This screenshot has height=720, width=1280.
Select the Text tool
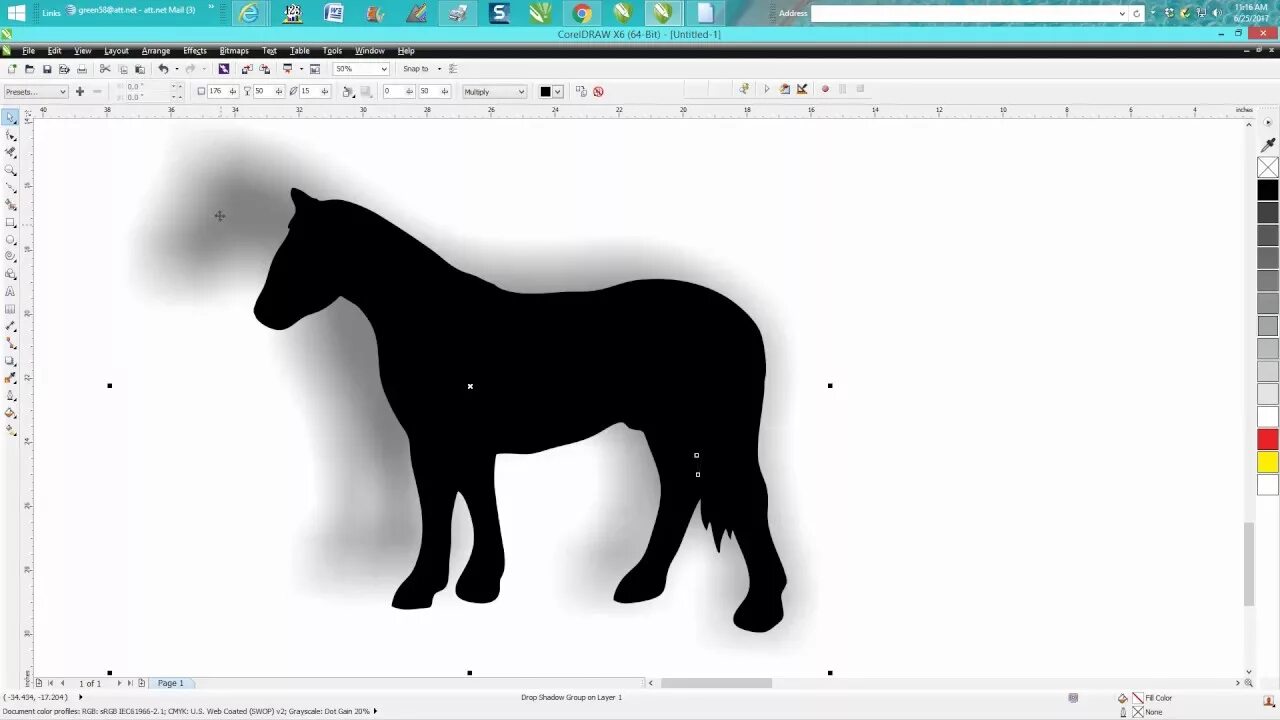pyautogui.click(x=10, y=291)
